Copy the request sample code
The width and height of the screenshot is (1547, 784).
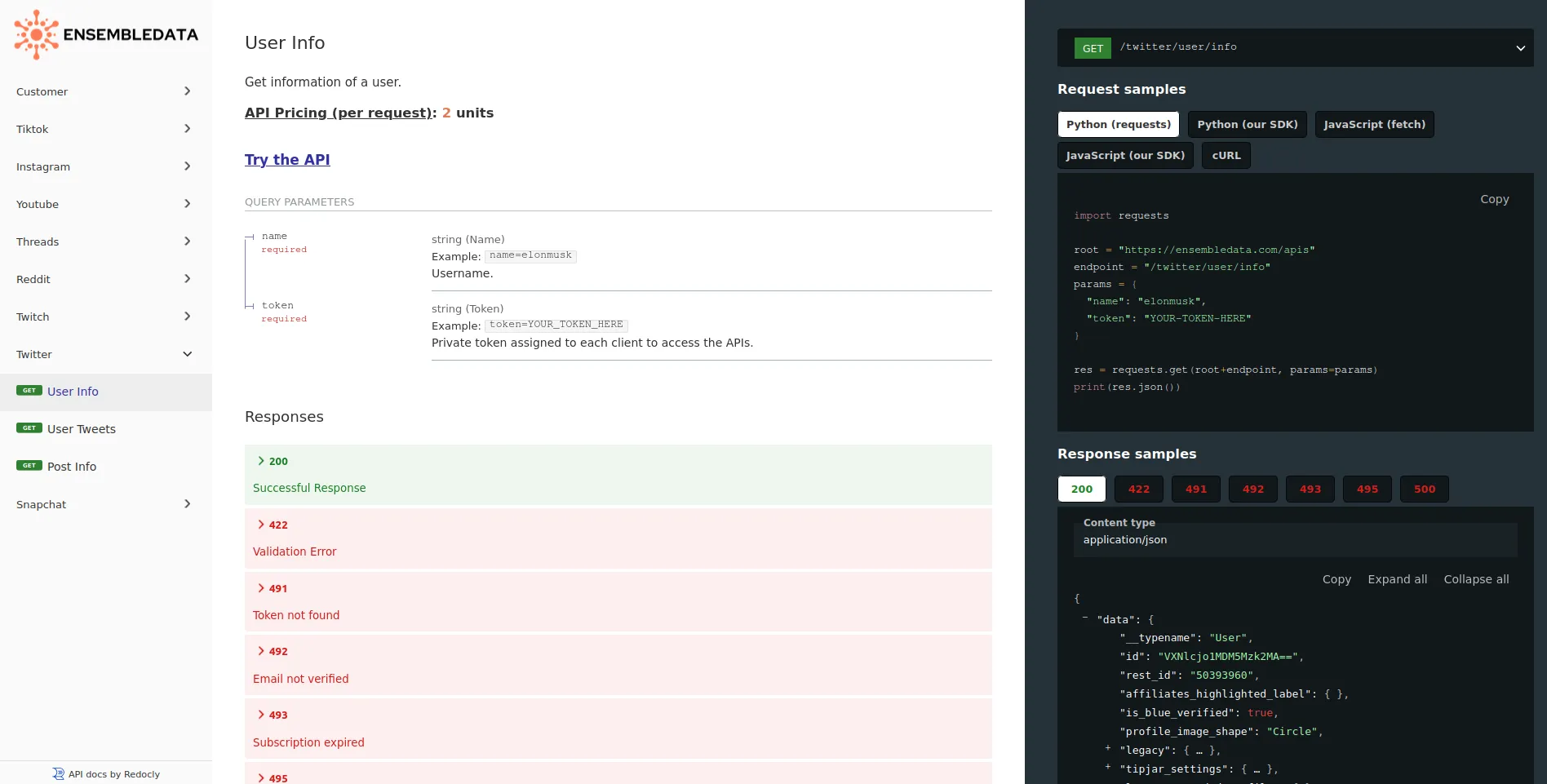pyautogui.click(x=1495, y=199)
